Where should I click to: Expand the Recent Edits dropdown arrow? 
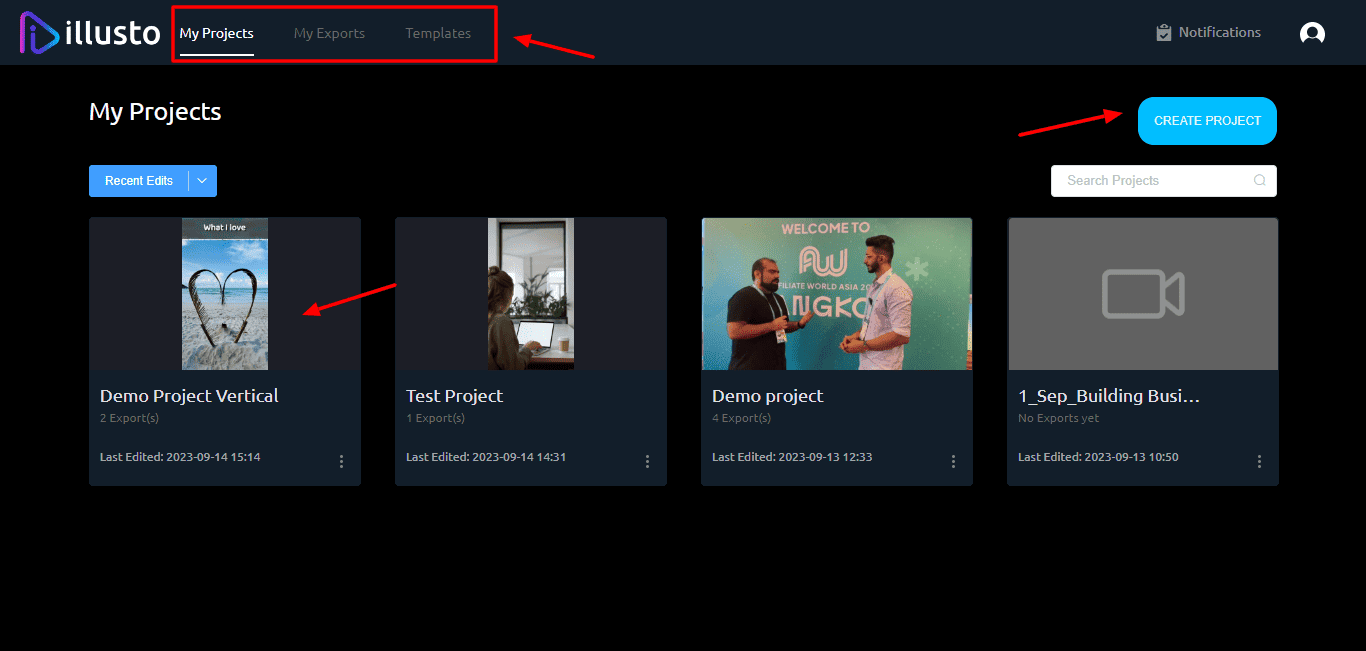tap(202, 181)
